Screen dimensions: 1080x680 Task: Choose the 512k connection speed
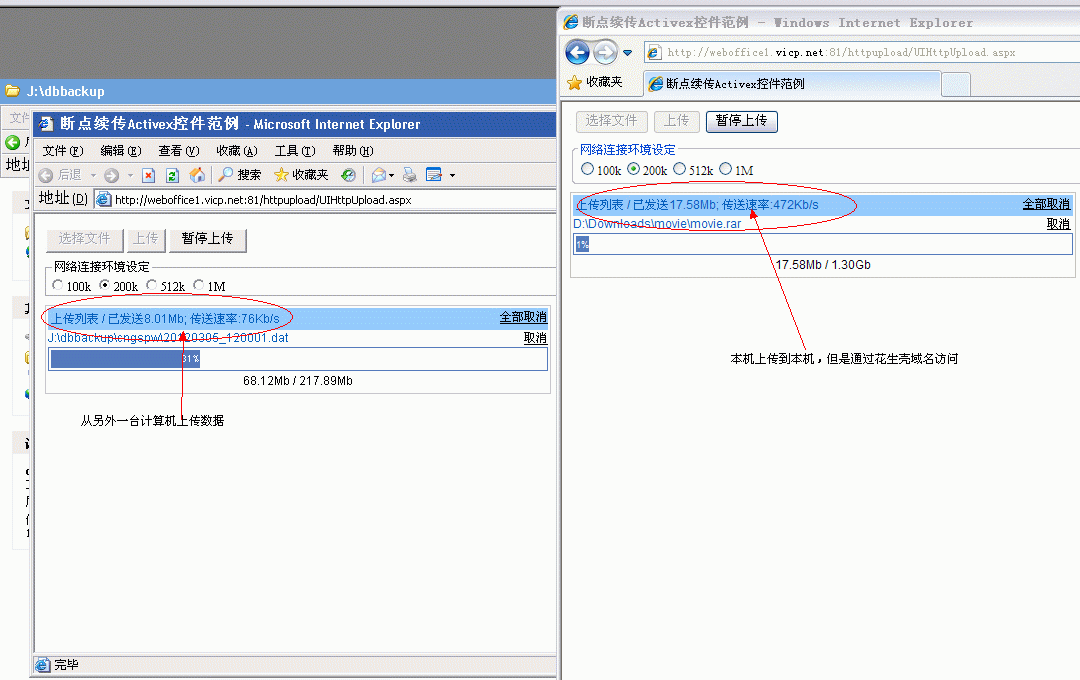(x=680, y=169)
